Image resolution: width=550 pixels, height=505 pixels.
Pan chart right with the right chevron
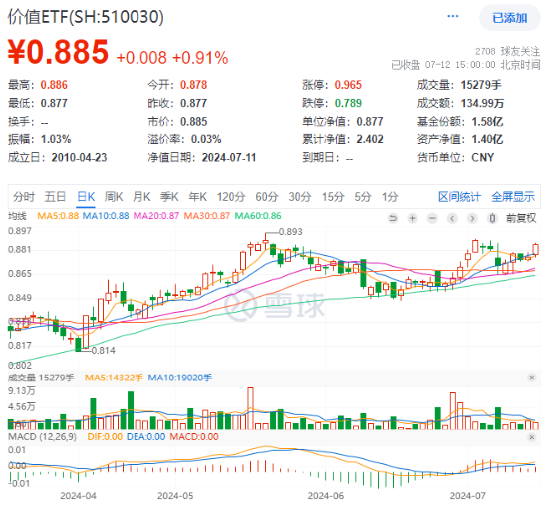472,218
